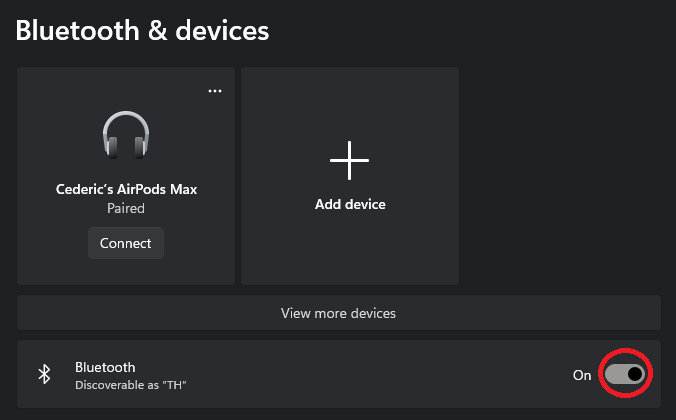The image size is (676, 420).
Task: Click the black knob of the Bluetooth switch
Action: 635,374
